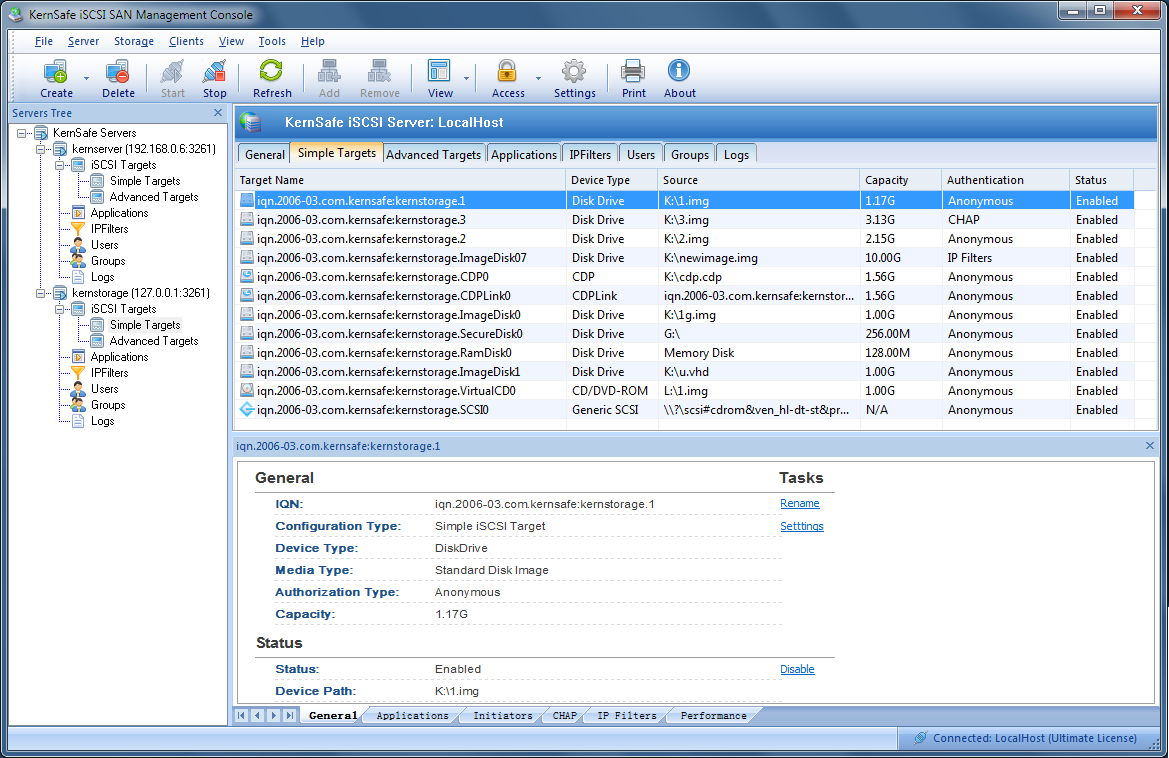Go to first detail tab arrow
Screen dimensions: 1169x758
pyautogui.click(x=242, y=716)
